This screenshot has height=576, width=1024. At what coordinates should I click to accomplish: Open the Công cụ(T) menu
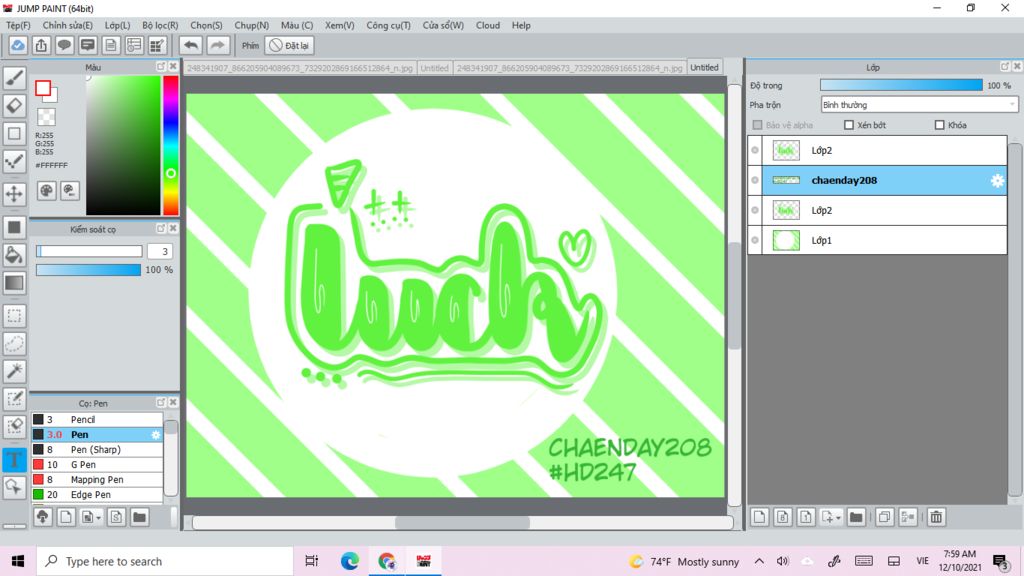coord(388,25)
